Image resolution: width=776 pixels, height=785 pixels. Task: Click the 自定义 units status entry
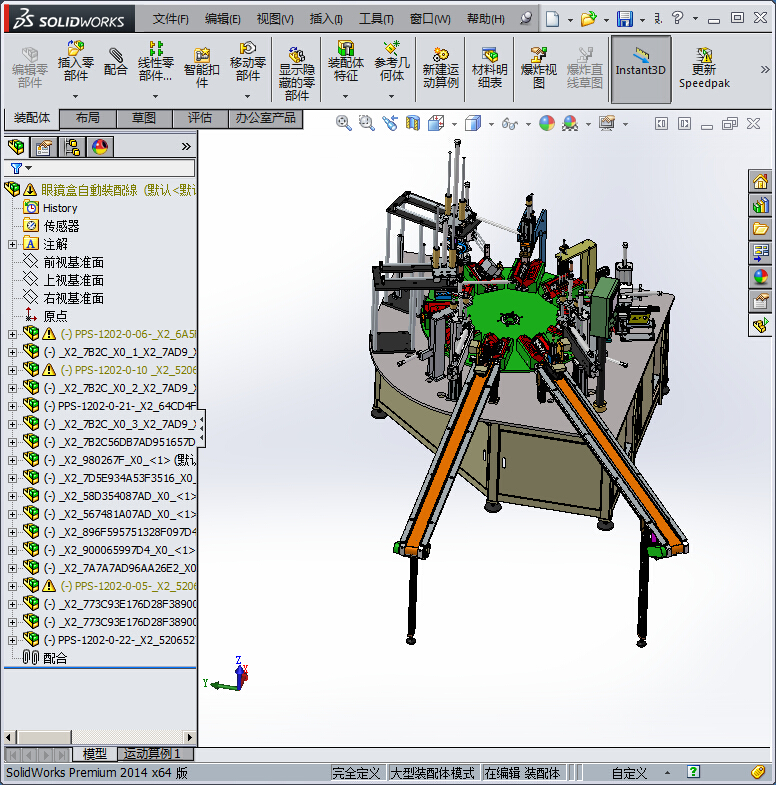[630, 773]
